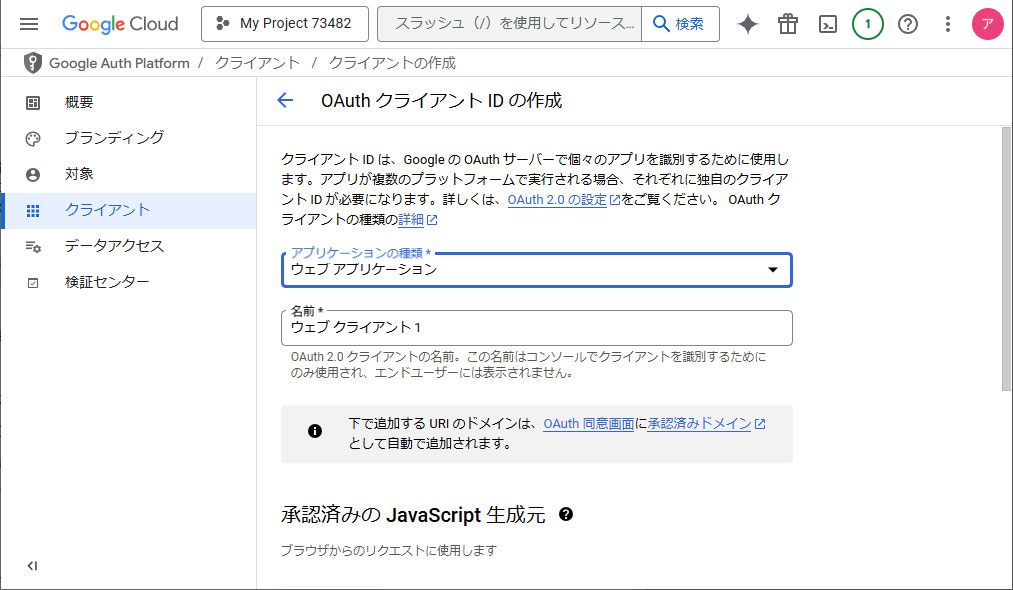Focus the resource search field

[x=510, y=24]
